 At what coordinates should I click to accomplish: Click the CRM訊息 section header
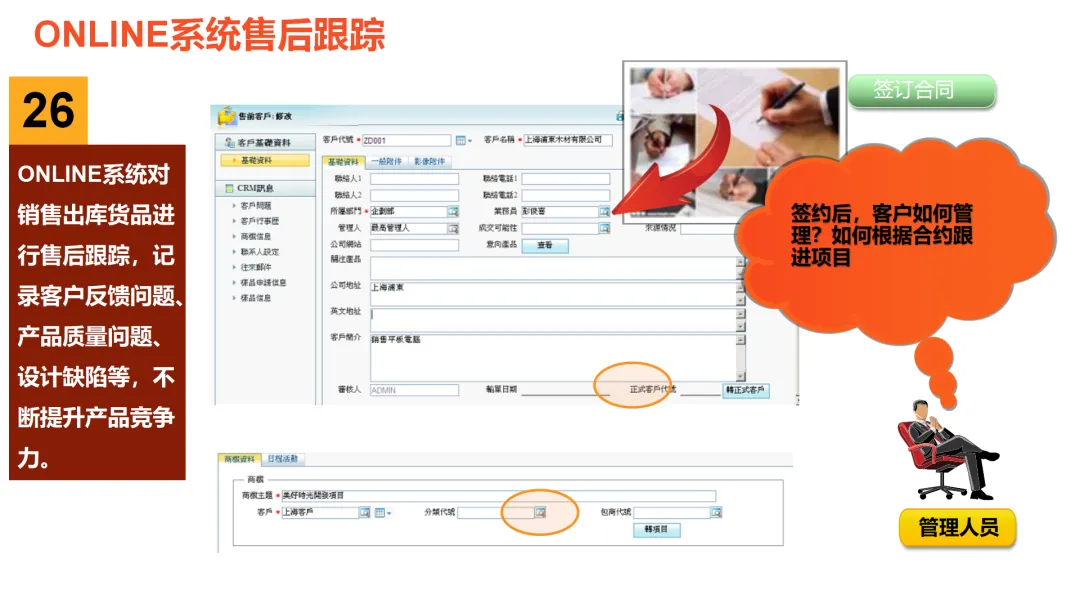(266, 188)
